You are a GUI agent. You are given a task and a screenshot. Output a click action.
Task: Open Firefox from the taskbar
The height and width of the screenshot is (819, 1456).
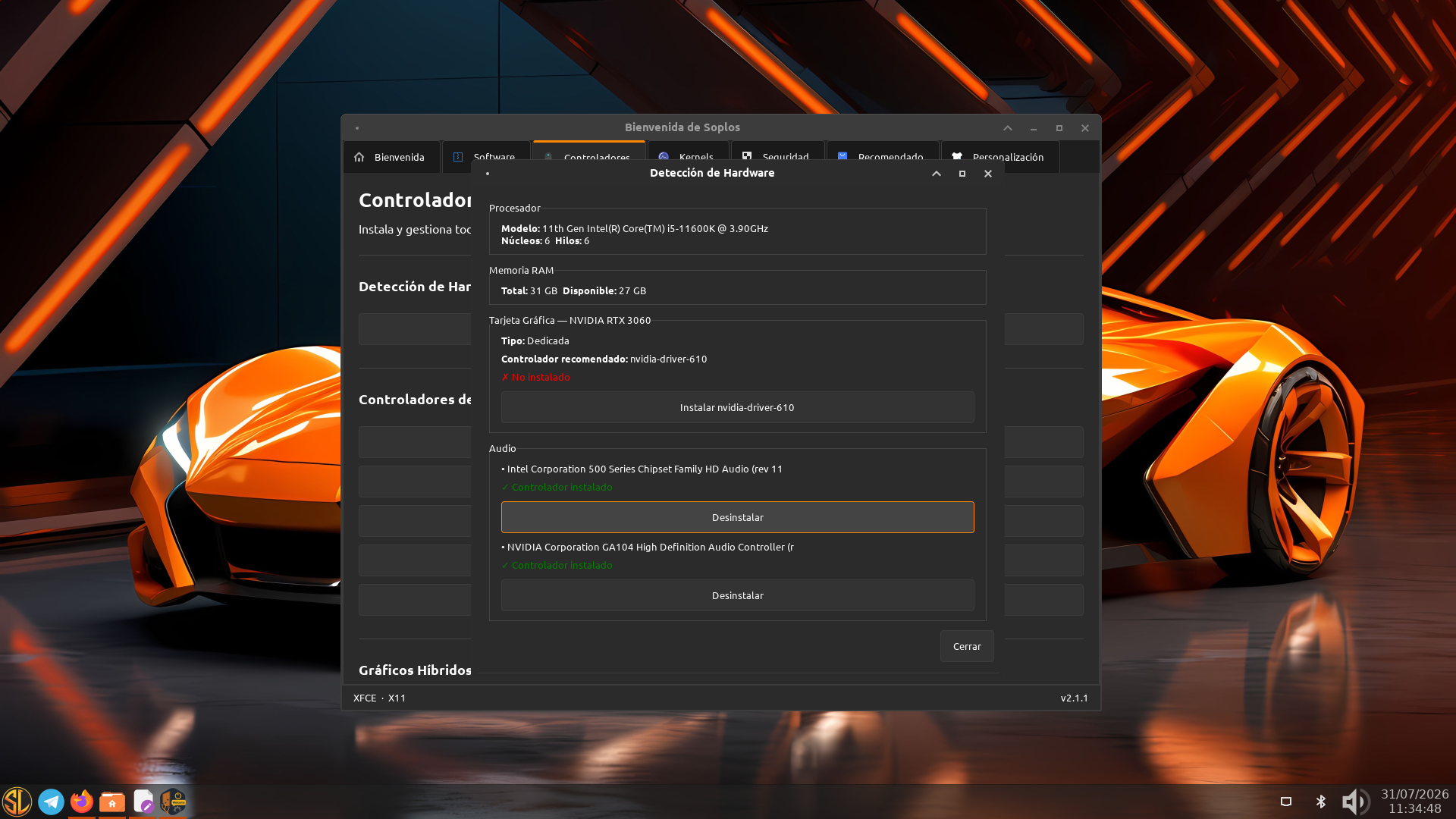82,802
